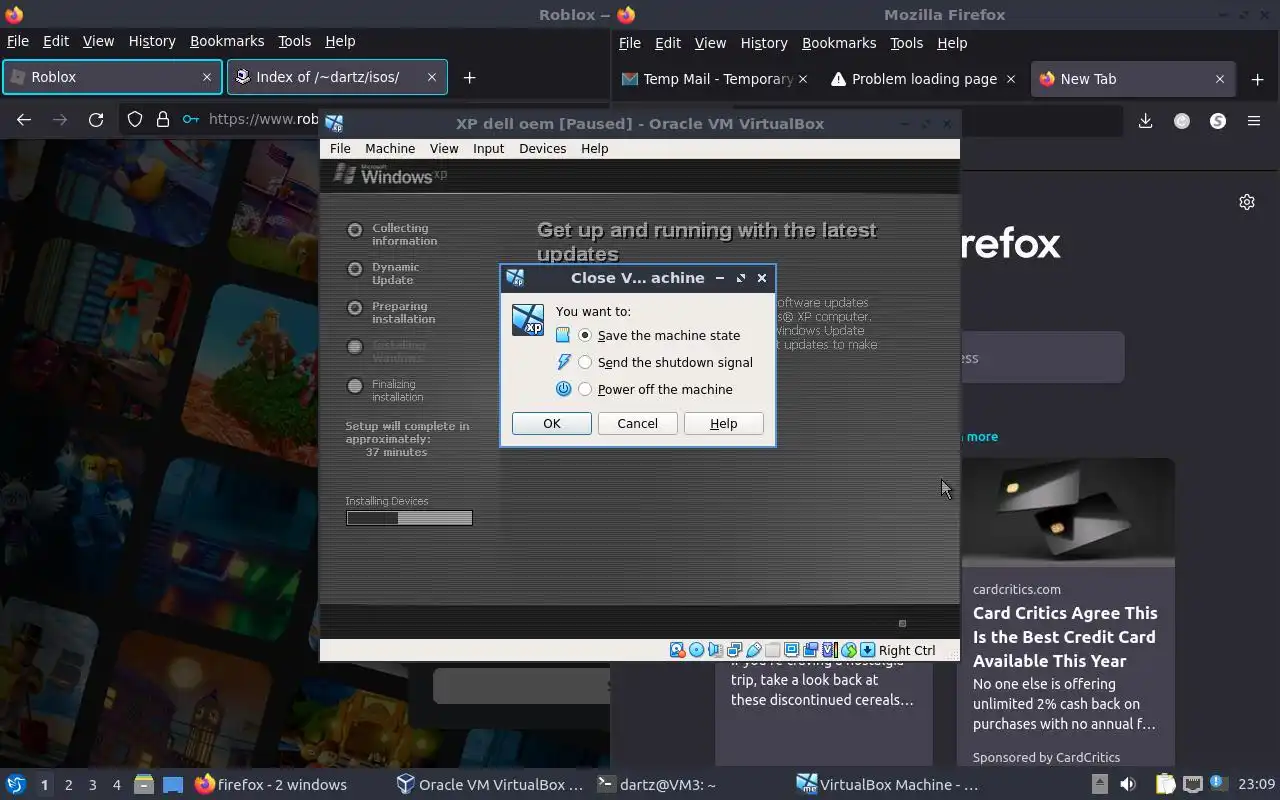1280x800 pixels.
Task: Click VirtualBox Machine taskbar entry
Action: (x=887, y=784)
